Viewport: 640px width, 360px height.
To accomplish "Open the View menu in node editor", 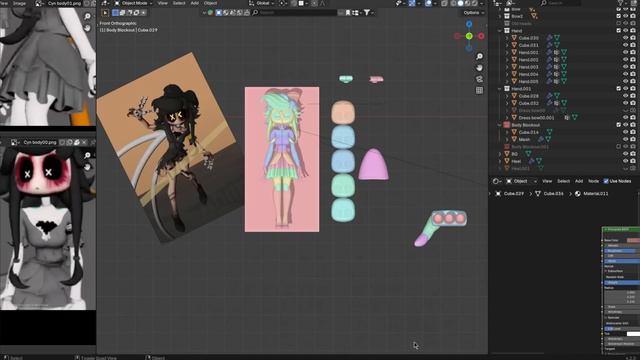I will coord(547,181).
